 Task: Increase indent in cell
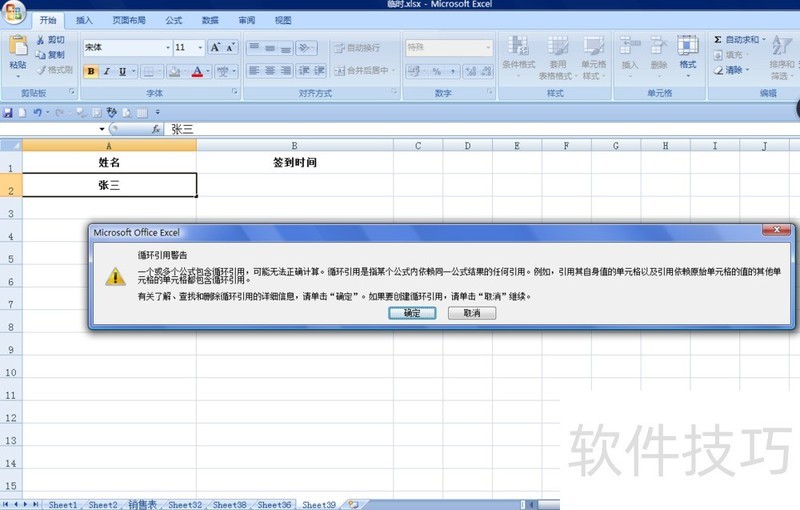[x=319, y=70]
